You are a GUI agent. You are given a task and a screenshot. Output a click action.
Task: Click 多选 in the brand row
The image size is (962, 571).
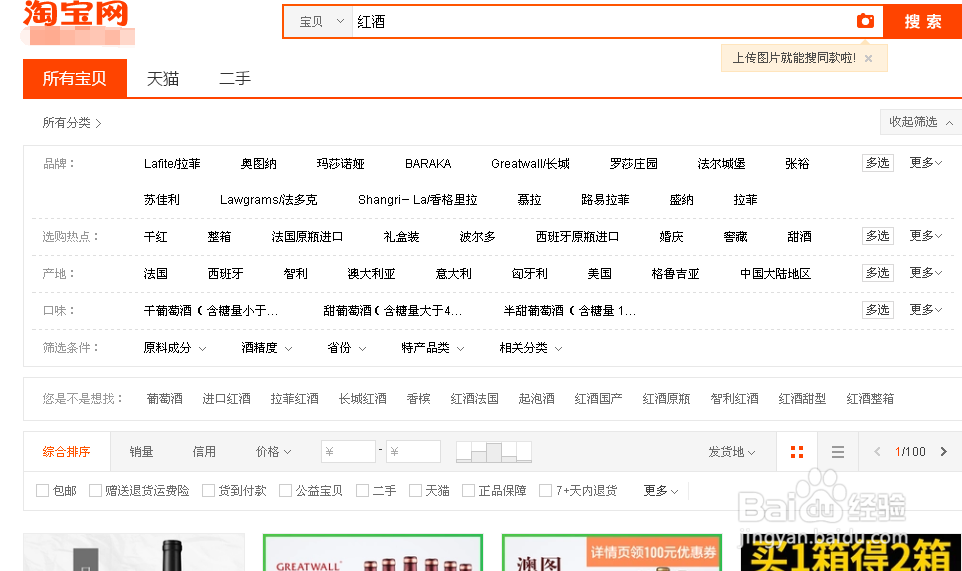coord(877,163)
